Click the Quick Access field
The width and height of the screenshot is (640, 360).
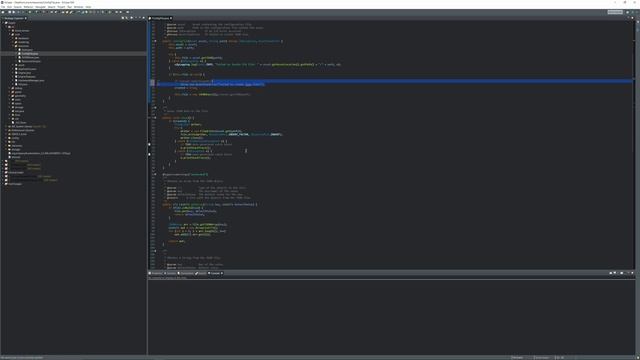615,12
